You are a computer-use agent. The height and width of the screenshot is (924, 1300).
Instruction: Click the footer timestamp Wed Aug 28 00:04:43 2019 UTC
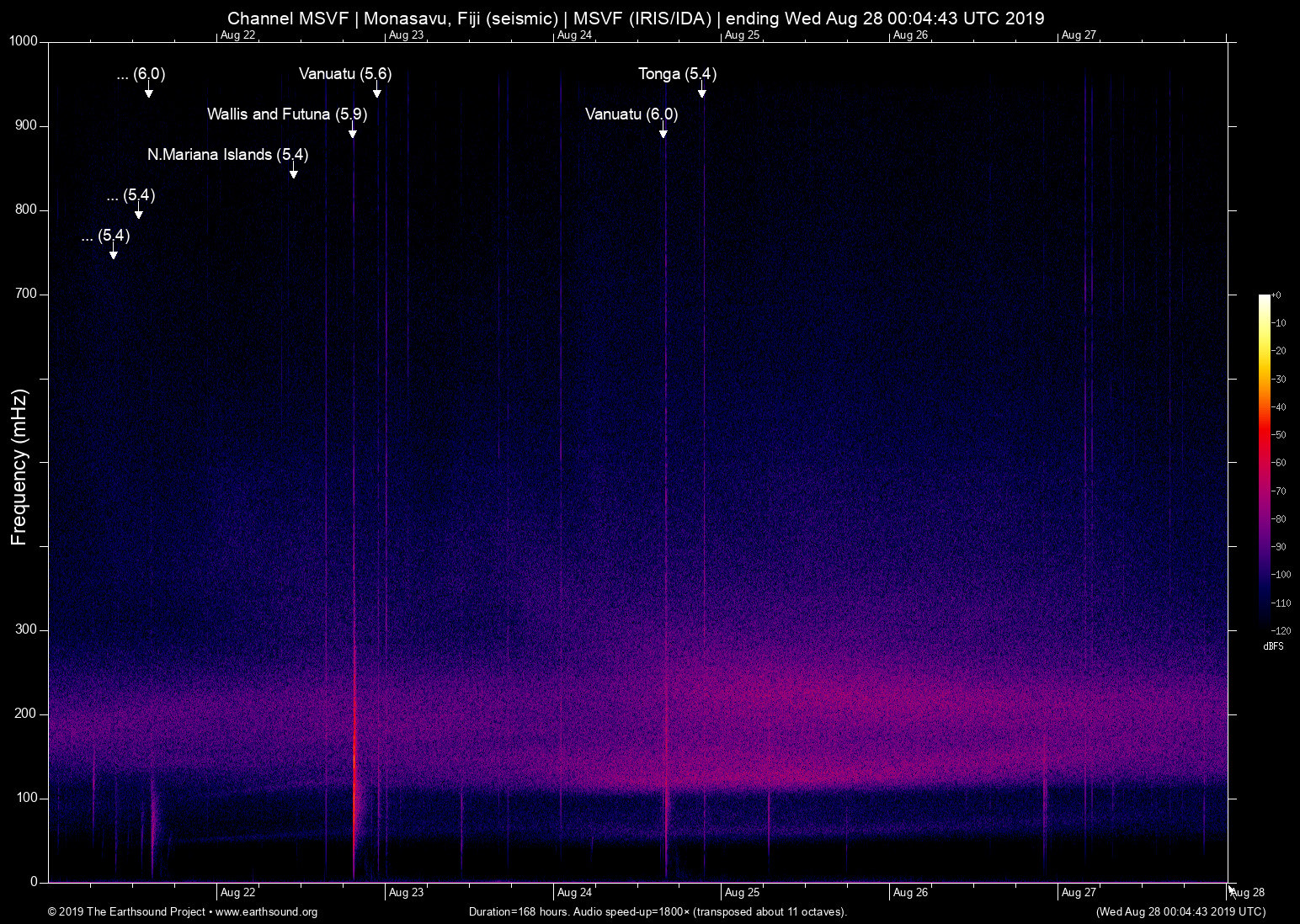click(1180, 912)
